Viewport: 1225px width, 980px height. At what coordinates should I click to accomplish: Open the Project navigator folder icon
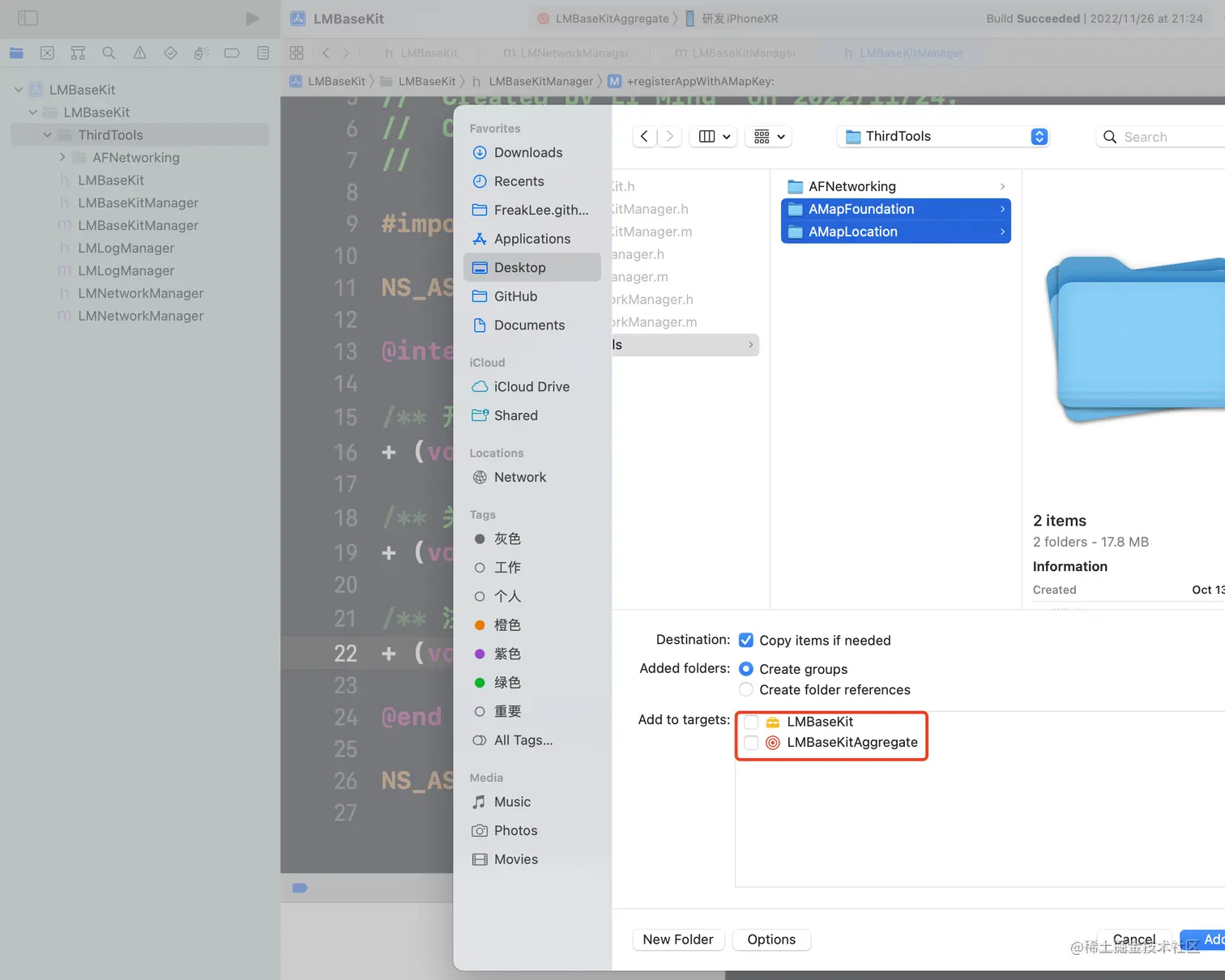tap(16, 53)
